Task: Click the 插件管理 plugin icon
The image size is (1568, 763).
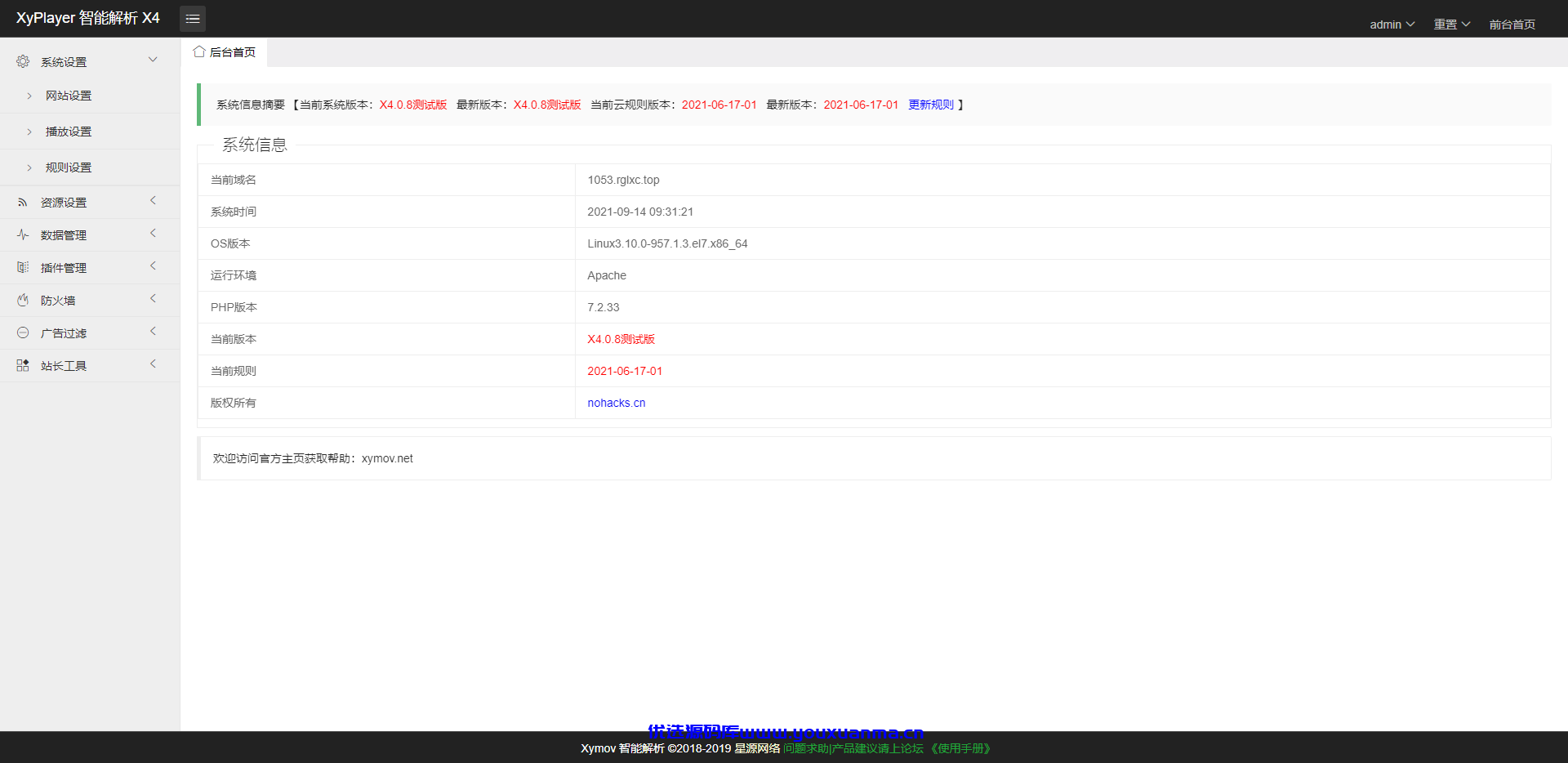Action: click(x=23, y=268)
